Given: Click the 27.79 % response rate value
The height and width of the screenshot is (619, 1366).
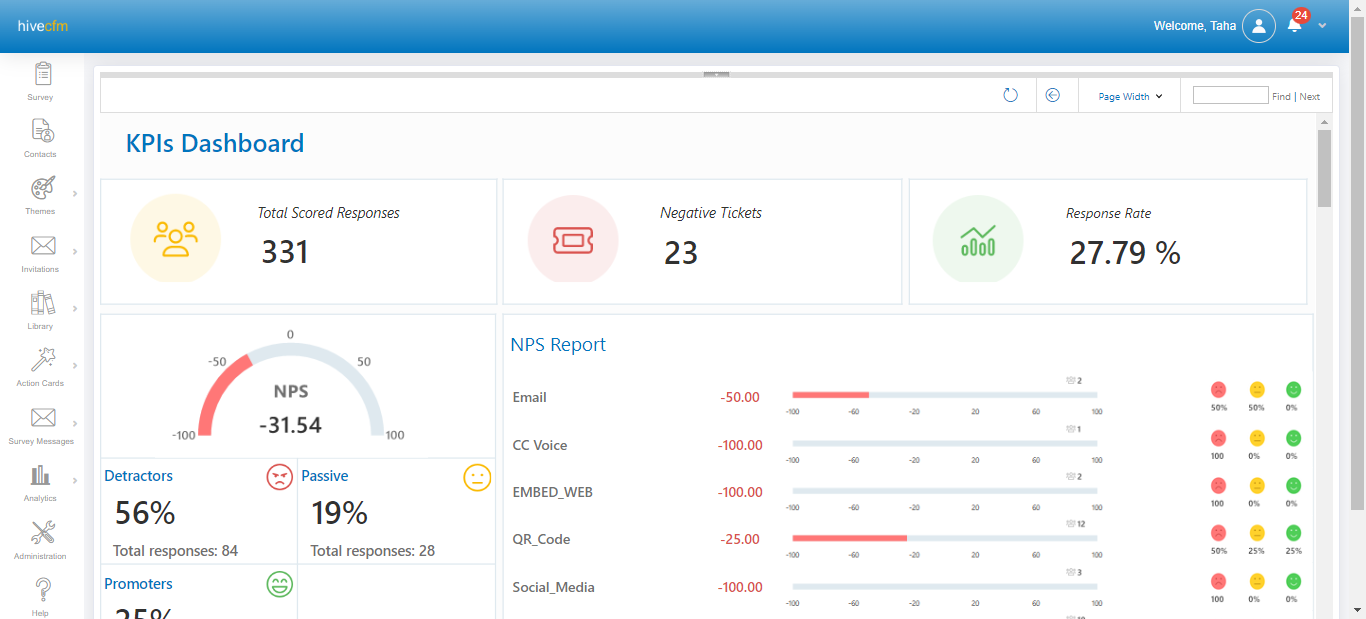Looking at the screenshot, I should [x=1125, y=253].
